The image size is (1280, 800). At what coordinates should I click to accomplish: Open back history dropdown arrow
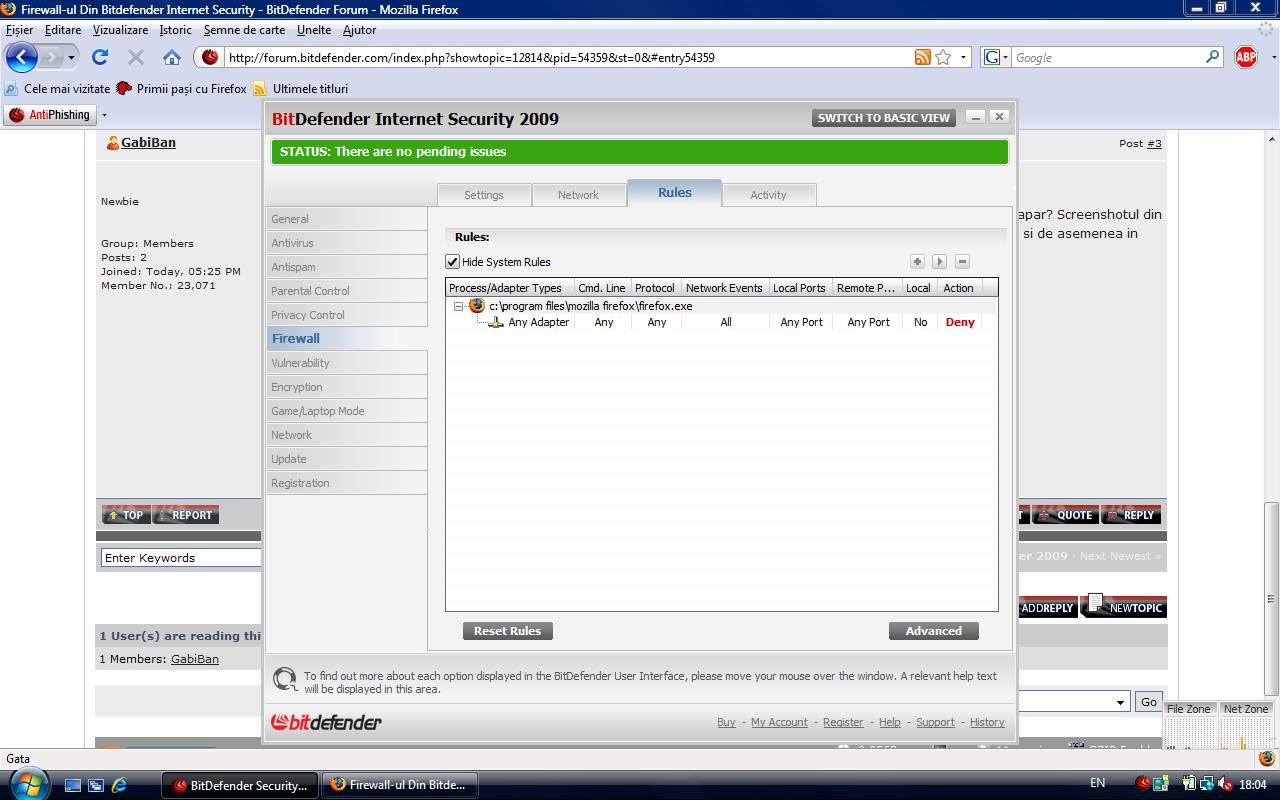[x=71, y=57]
